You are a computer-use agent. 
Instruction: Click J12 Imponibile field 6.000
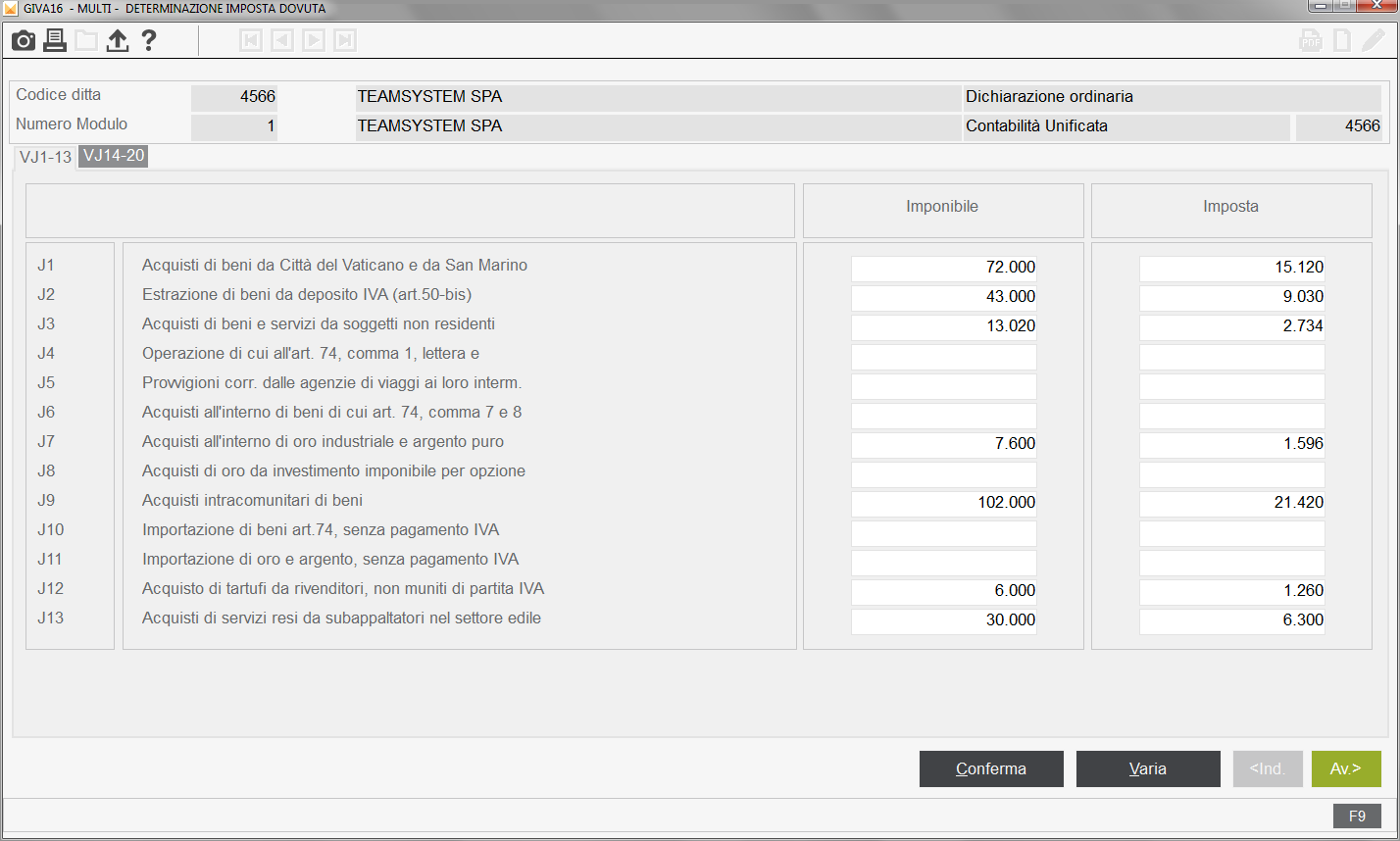point(944,591)
